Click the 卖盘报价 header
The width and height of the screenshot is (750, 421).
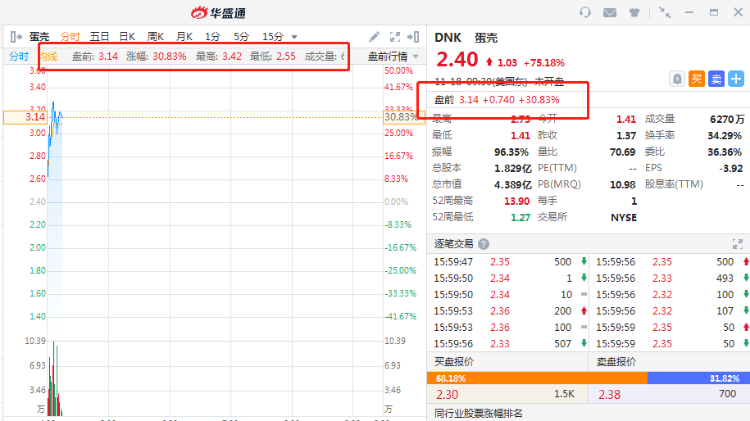coord(617,362)
